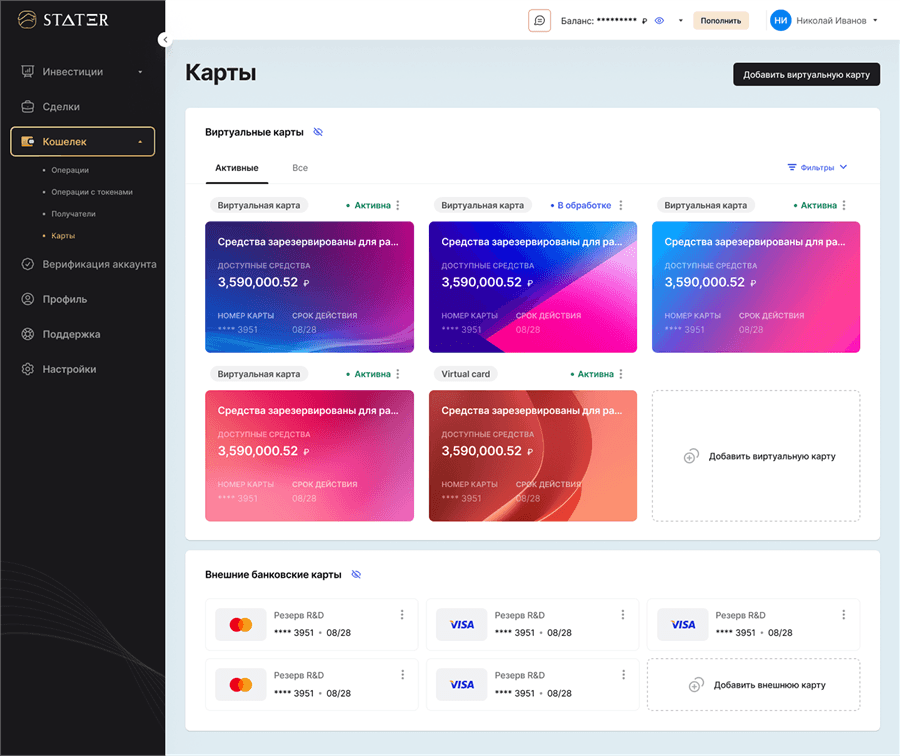The width and height of the screenshot is (900, 756).
Task: Click Добавить внешнюю карту tile
Action: point(754,685)
